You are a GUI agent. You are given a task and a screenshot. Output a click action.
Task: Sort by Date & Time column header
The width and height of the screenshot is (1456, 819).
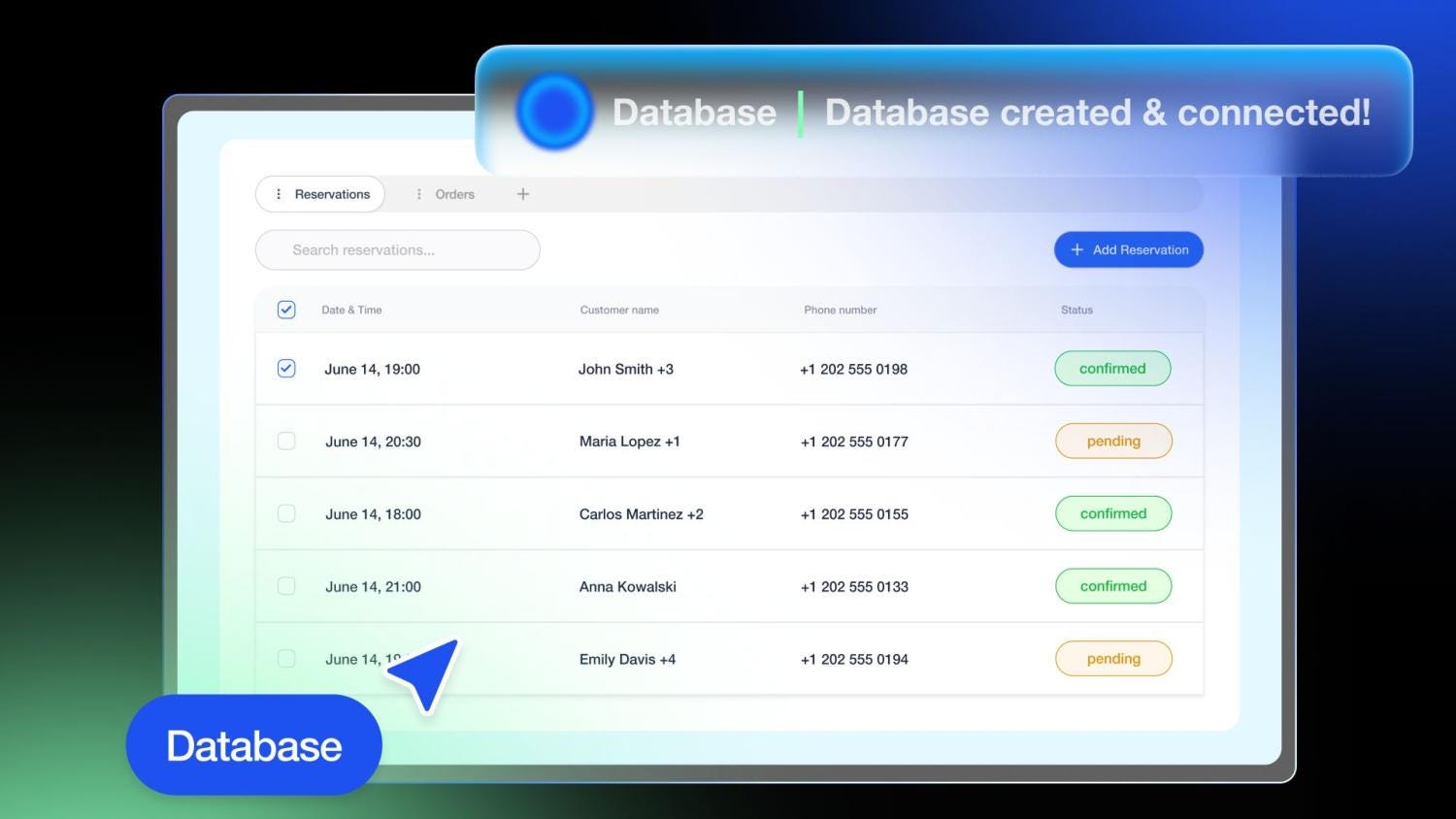coord(351,311)
